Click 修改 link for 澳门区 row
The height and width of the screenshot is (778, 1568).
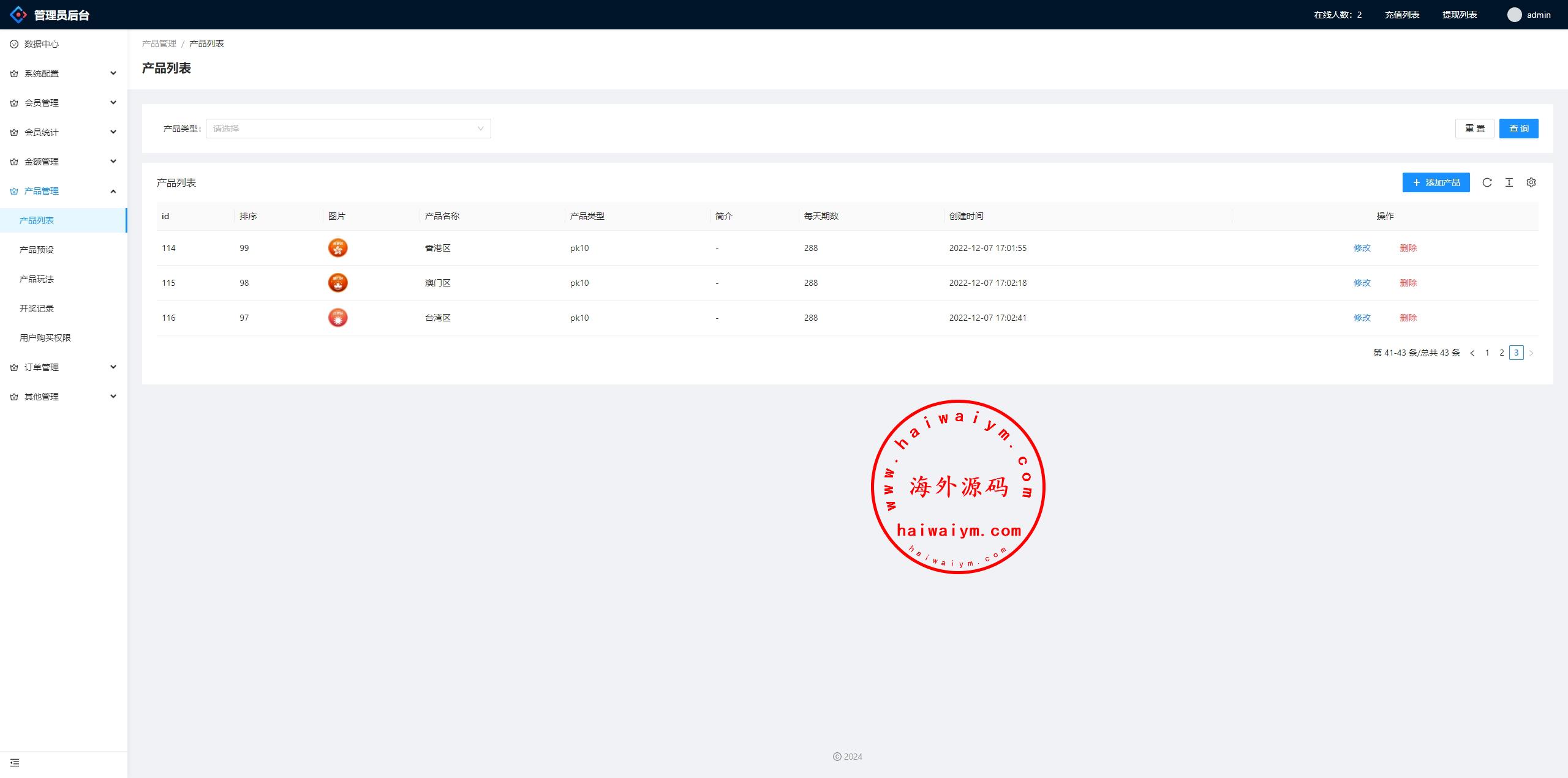pyautogui.click(x=1362, y=283)
